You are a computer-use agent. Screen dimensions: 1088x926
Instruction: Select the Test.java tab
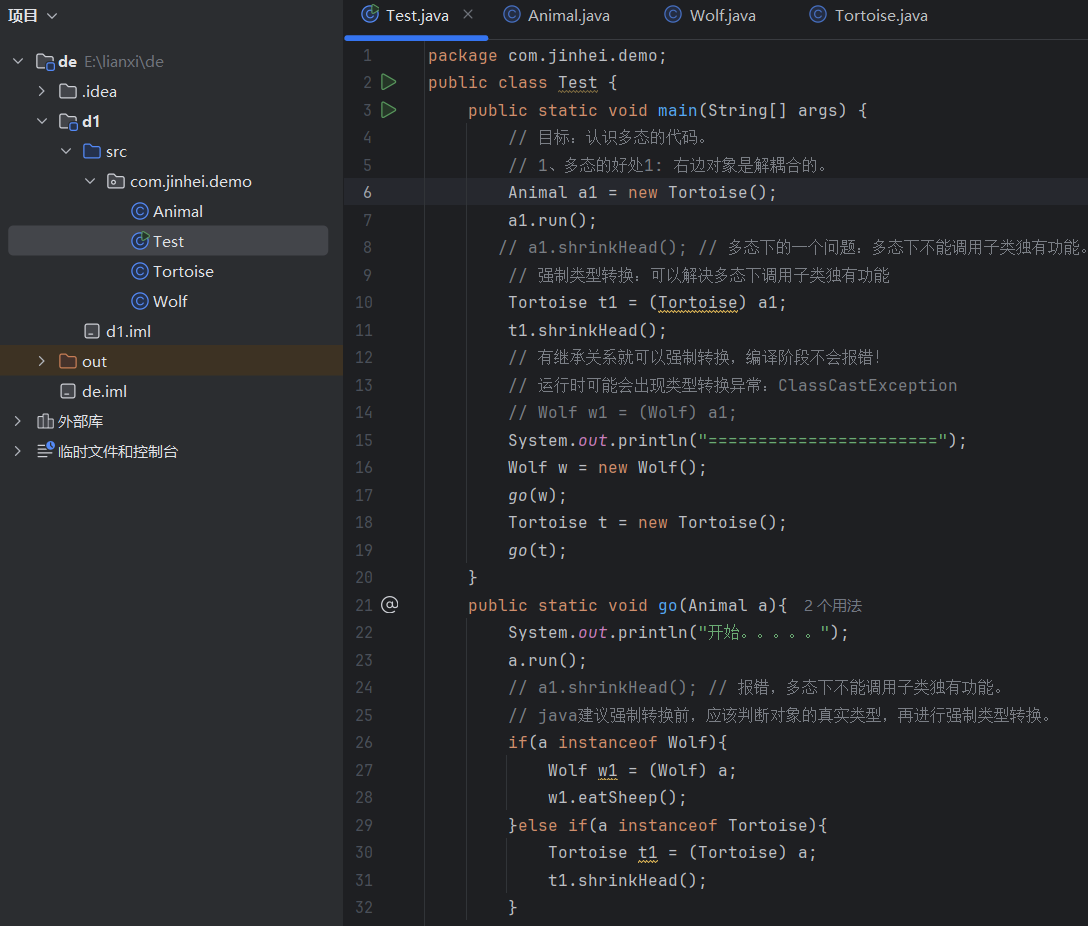click(x=416, y=15)
